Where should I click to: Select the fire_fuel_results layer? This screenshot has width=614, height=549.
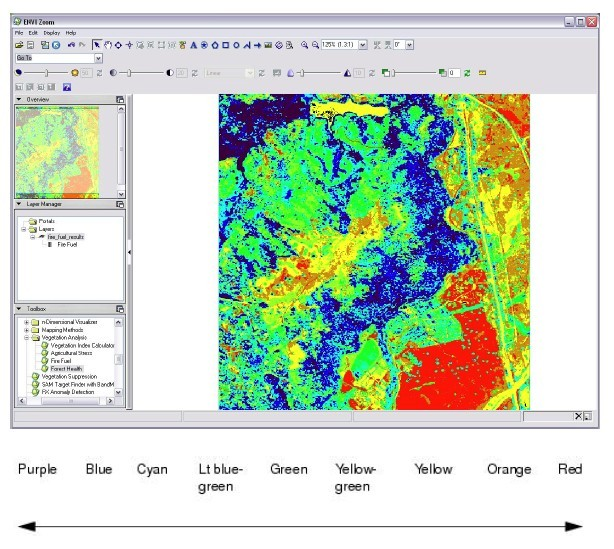point(66,237)
